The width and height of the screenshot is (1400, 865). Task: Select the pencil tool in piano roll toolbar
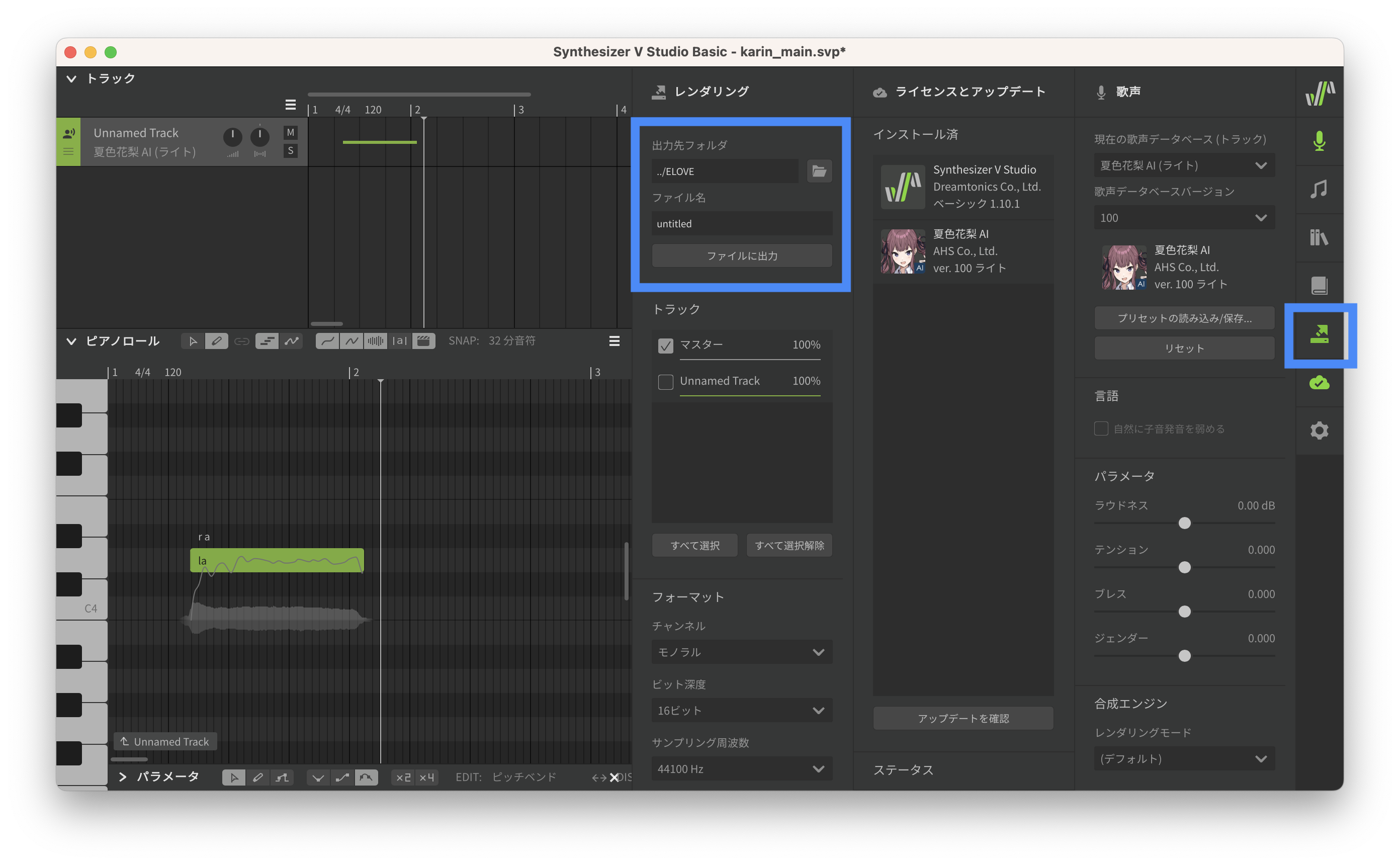216,341
